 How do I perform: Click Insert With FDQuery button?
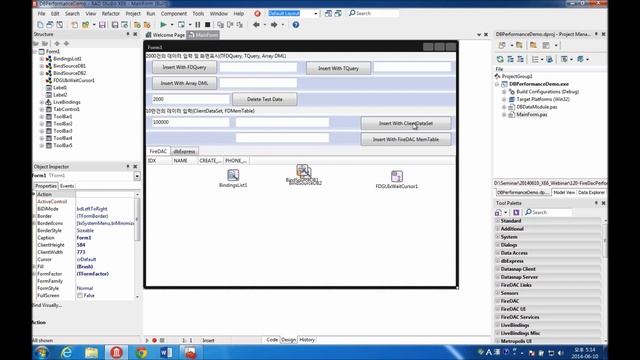tap(184, 67)
